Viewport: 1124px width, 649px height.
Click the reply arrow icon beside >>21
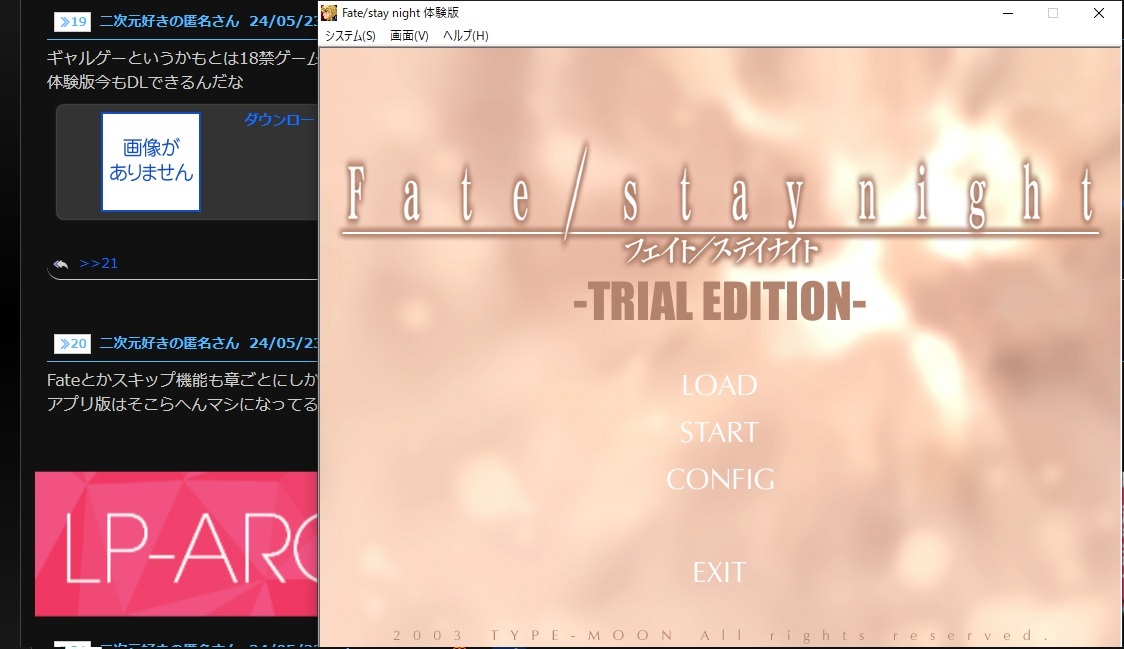tap(61, 264)
